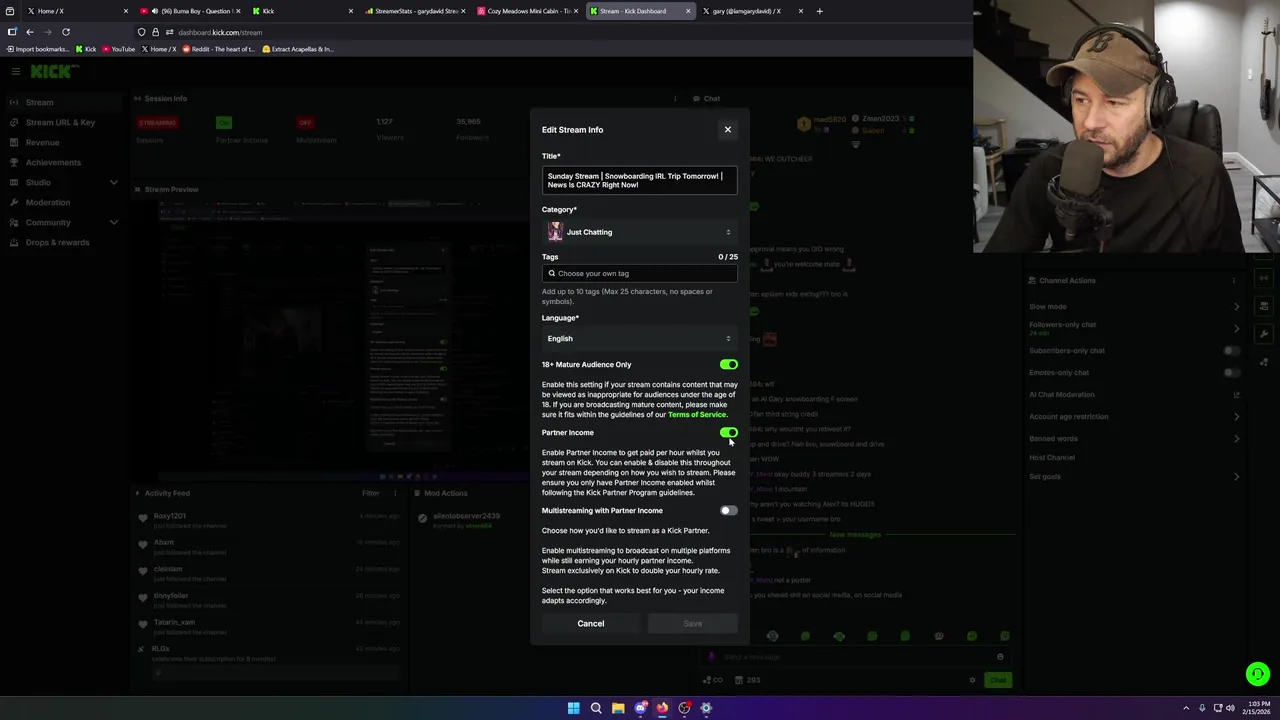The width and height of the screenshot is (1280, 720).
Task: Open Extract Acapellas bookmark
Action: tap(298, 49)
